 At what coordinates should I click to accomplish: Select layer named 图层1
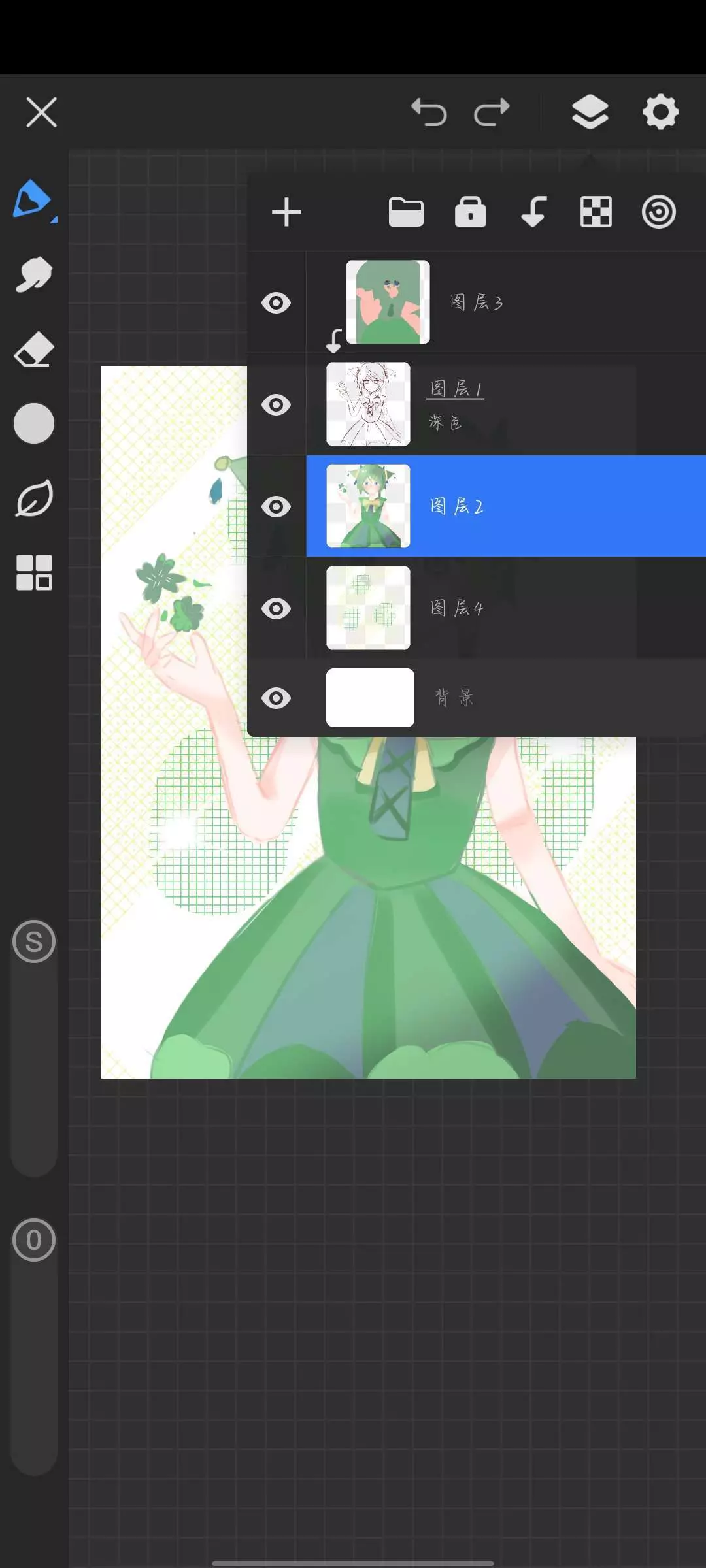coord(456,389)
